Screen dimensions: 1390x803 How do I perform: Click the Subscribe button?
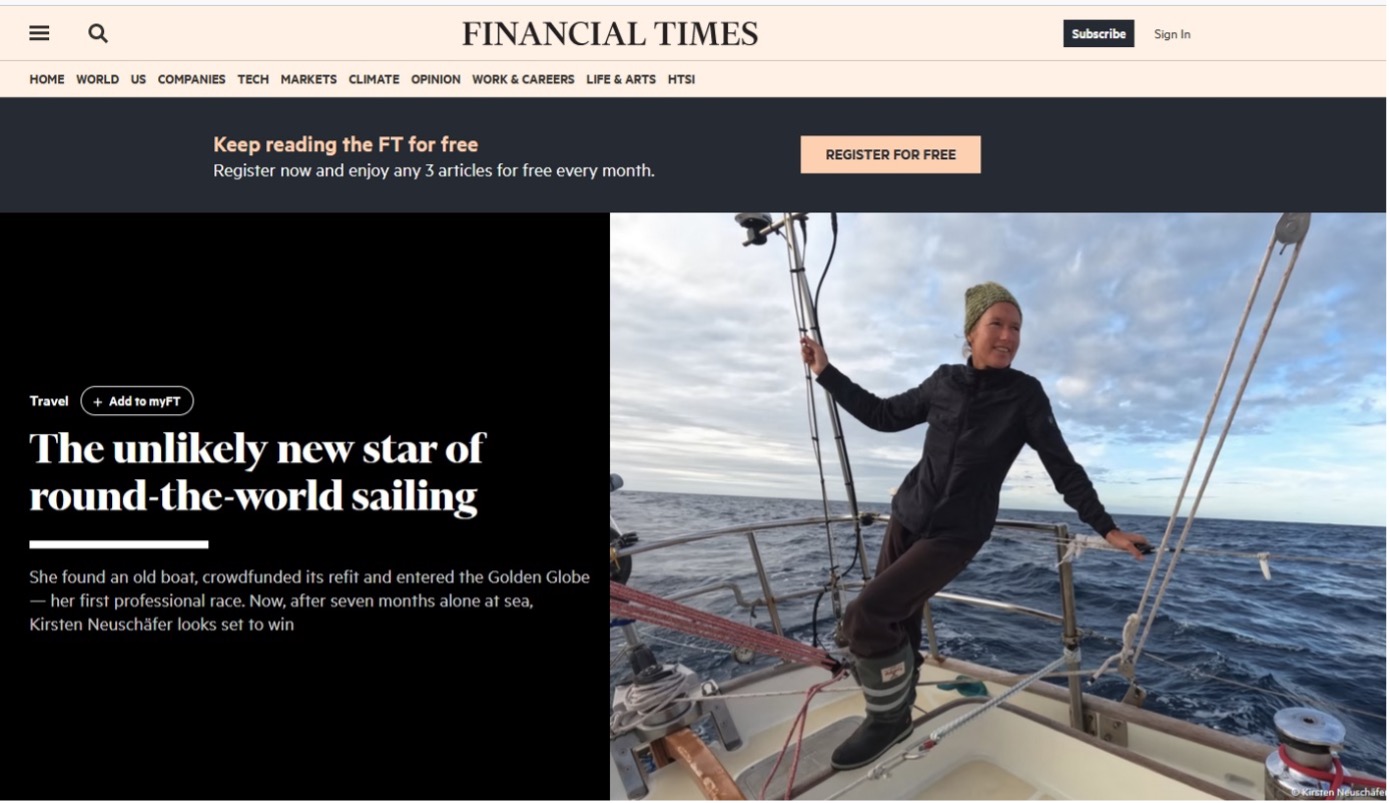click(1098, 34)
